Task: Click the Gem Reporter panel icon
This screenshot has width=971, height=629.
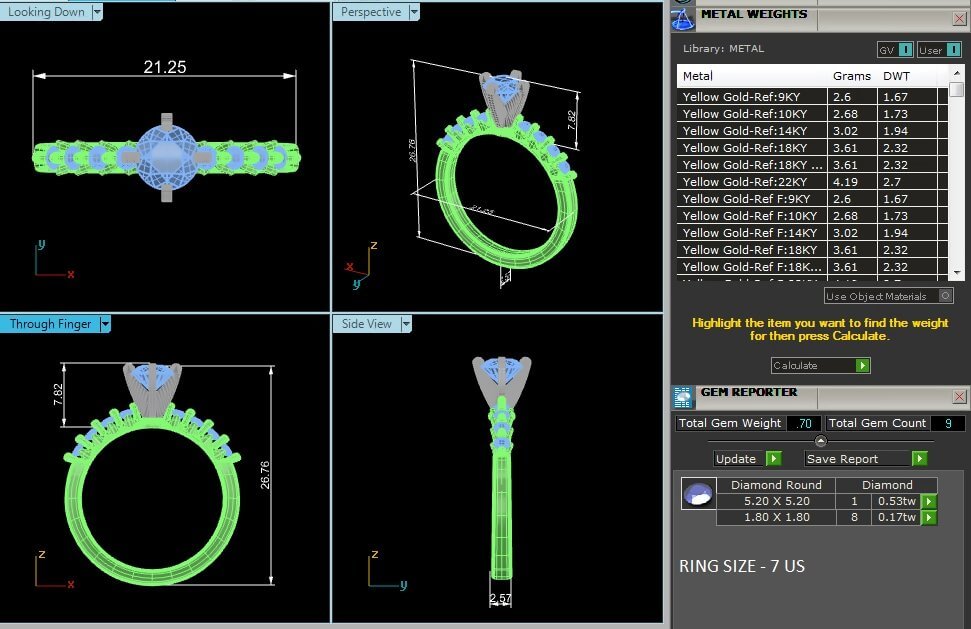Action: pos(683,396)
